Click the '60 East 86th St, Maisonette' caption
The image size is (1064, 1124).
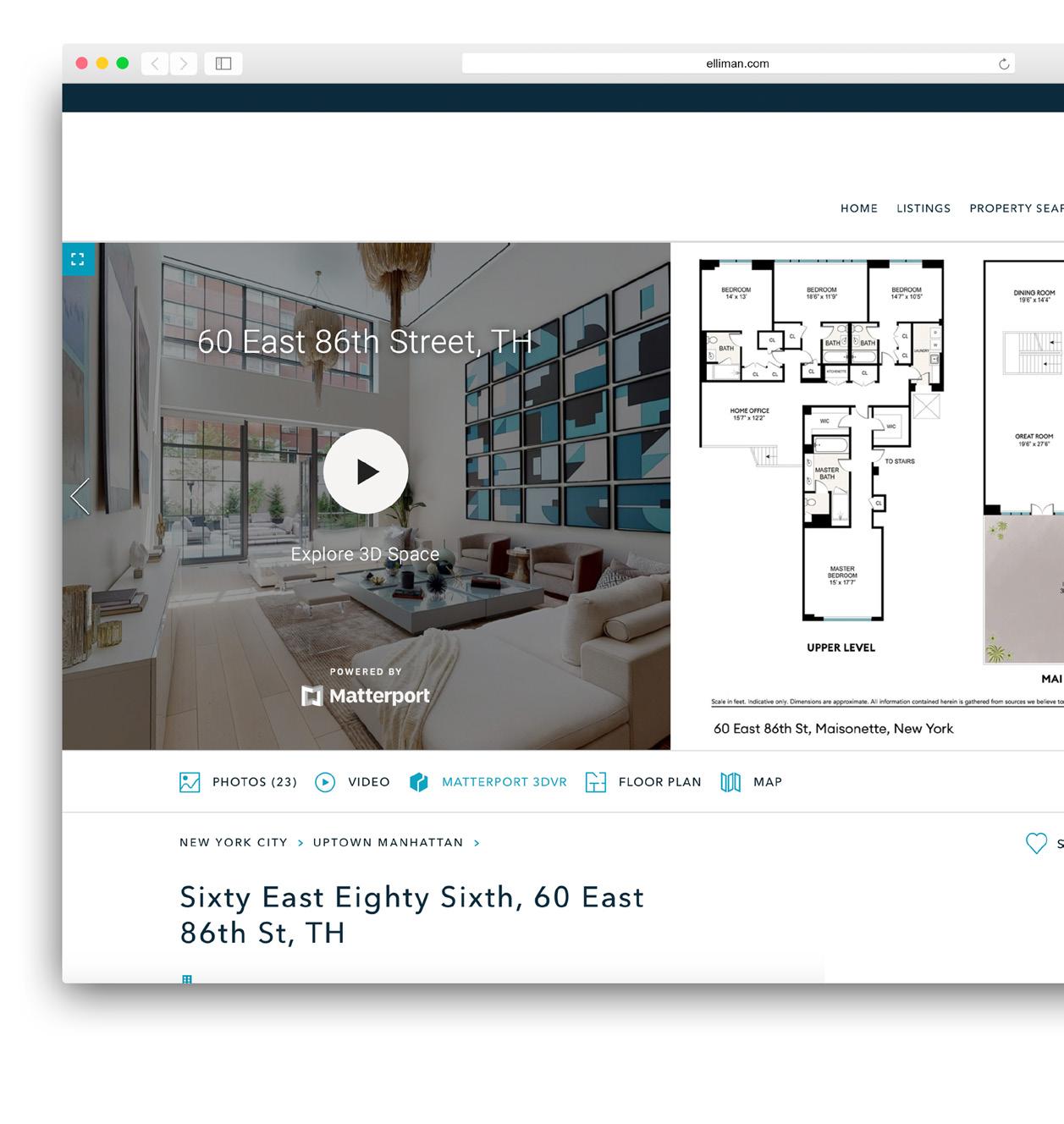pos(833,729)
